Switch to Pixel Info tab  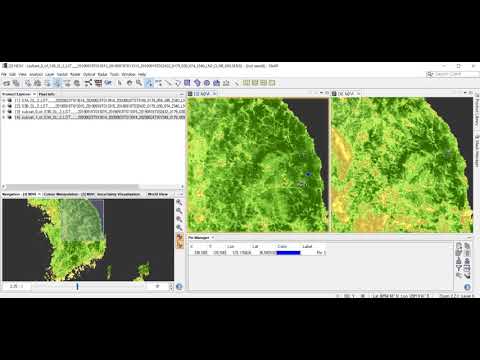47,94
